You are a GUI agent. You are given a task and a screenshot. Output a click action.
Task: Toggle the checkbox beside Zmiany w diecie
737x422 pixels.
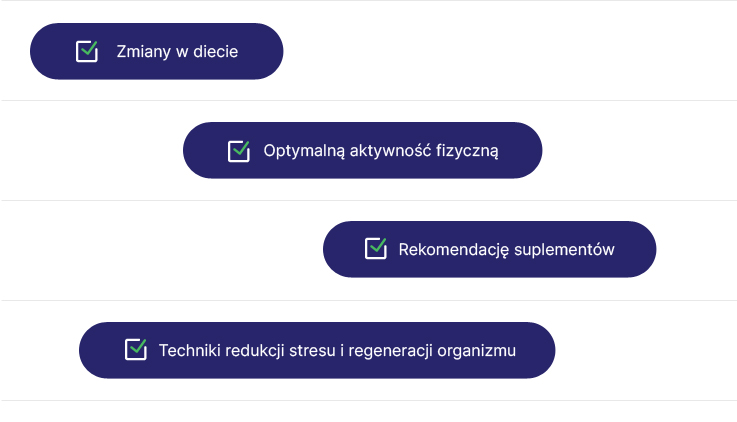coord(87,51)
